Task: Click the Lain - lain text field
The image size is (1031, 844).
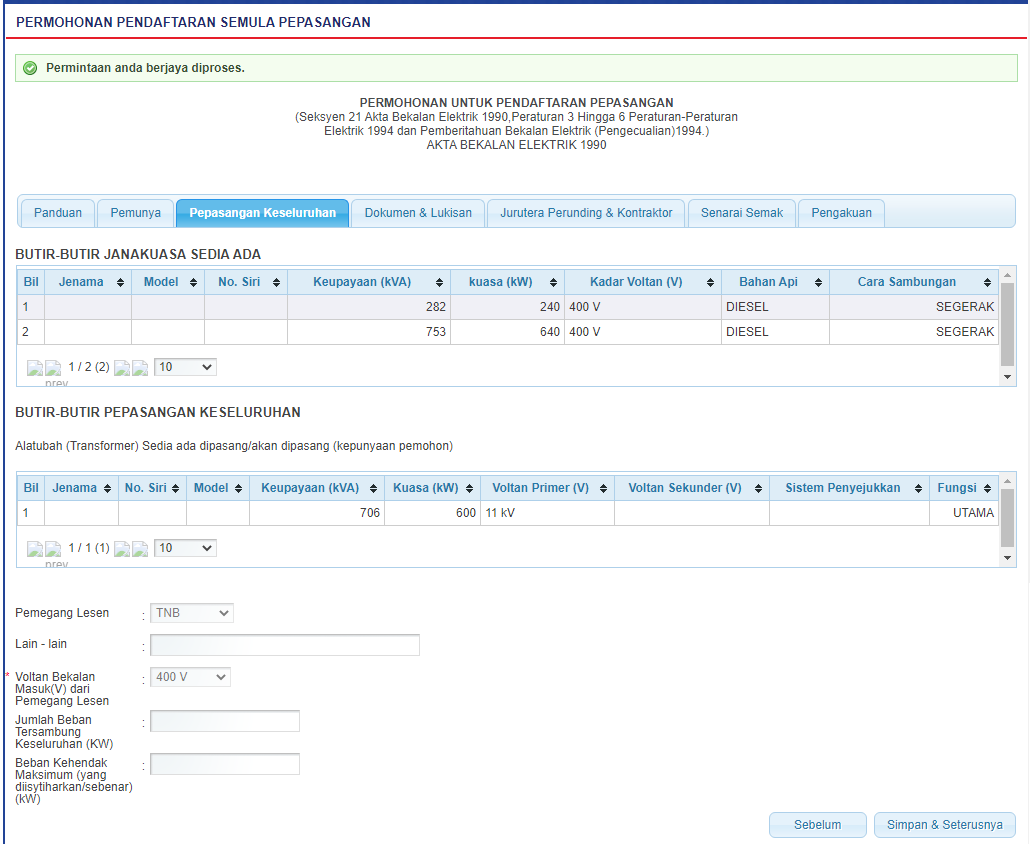Action: click(285, 645)
